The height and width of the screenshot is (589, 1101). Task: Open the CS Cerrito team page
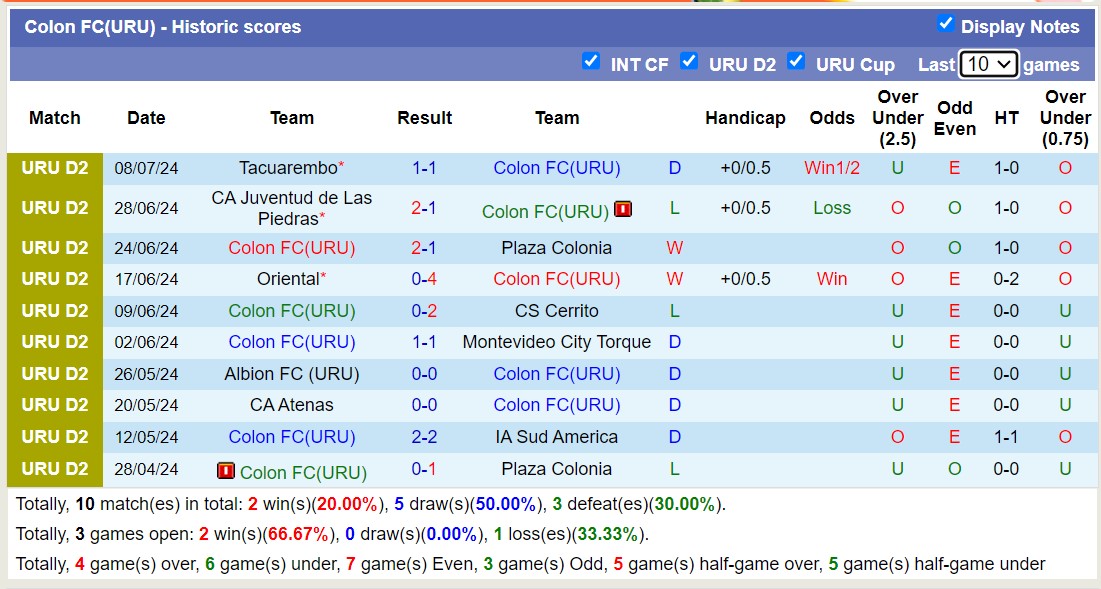tap(556, 310)
